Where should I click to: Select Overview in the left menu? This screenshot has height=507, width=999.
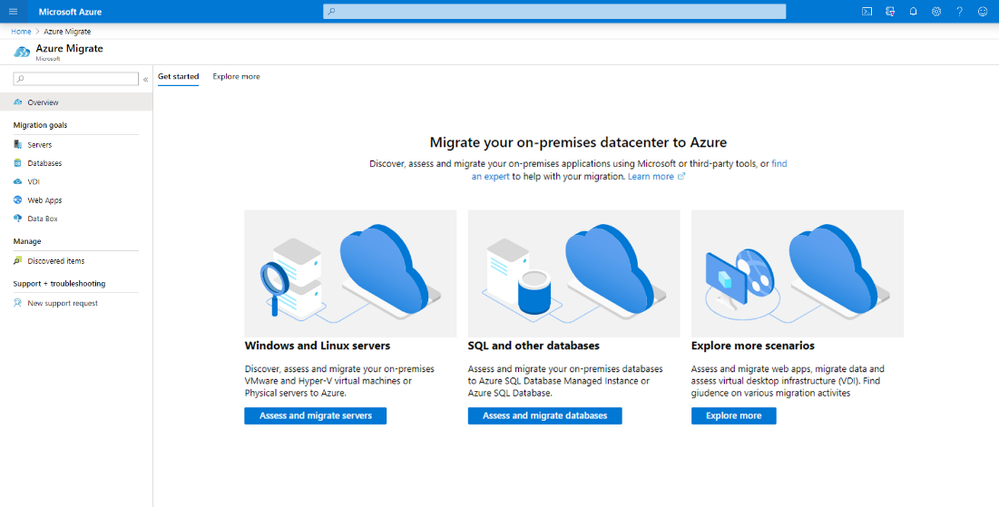click(x=76, y=102)
